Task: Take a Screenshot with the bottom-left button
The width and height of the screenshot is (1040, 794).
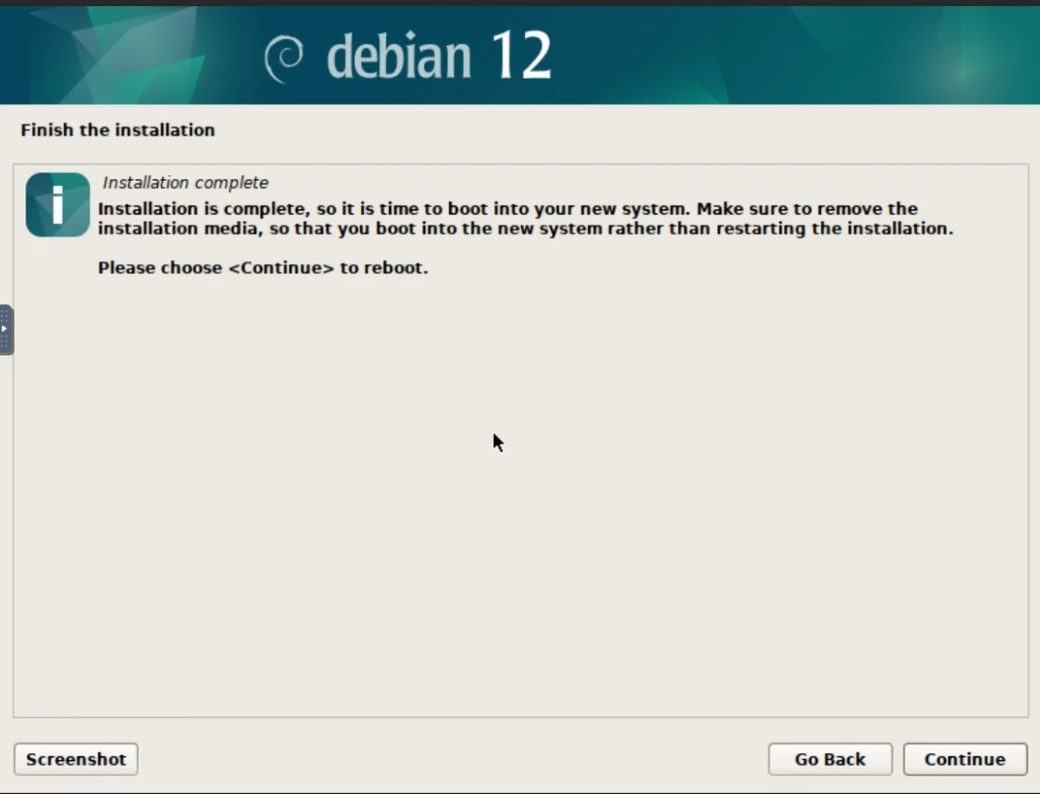Action: pos(76,759)
